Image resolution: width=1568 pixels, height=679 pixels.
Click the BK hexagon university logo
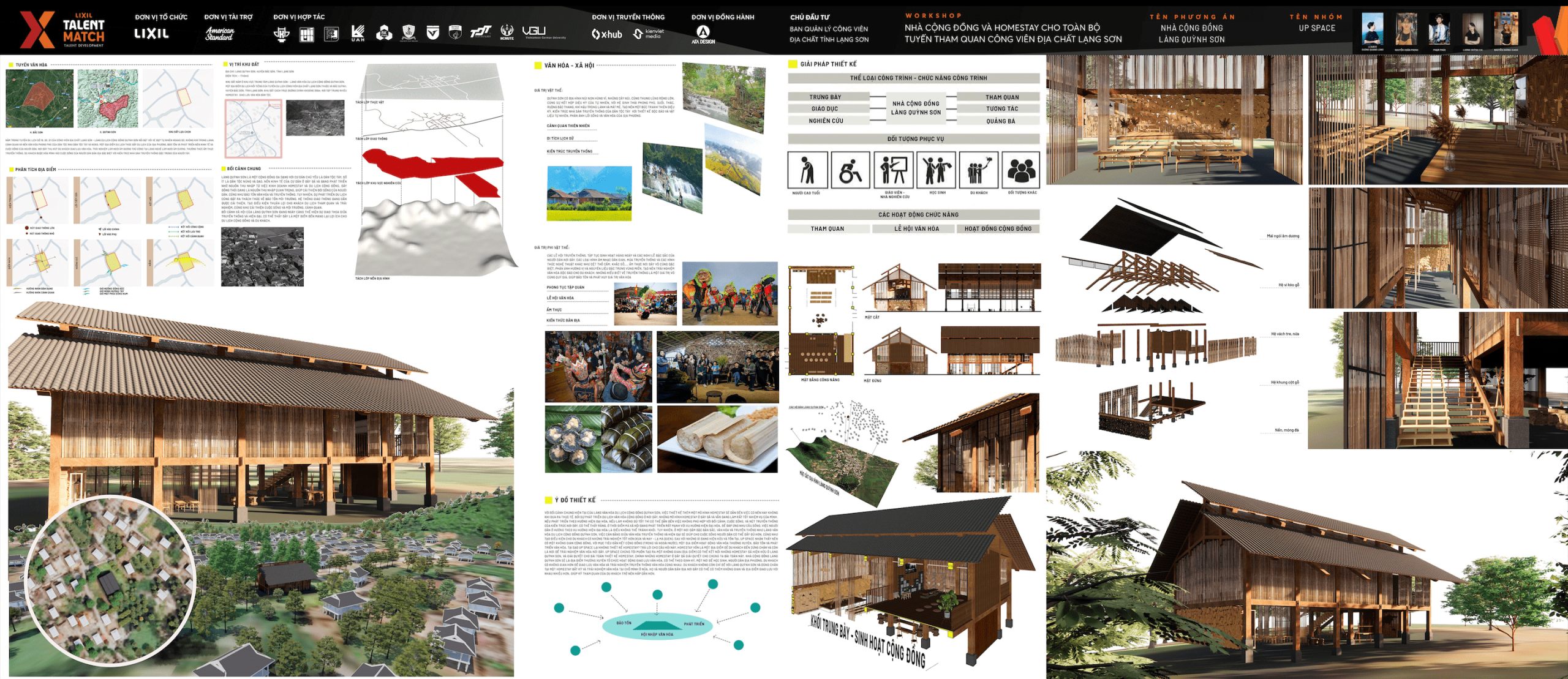pos(384,33)
